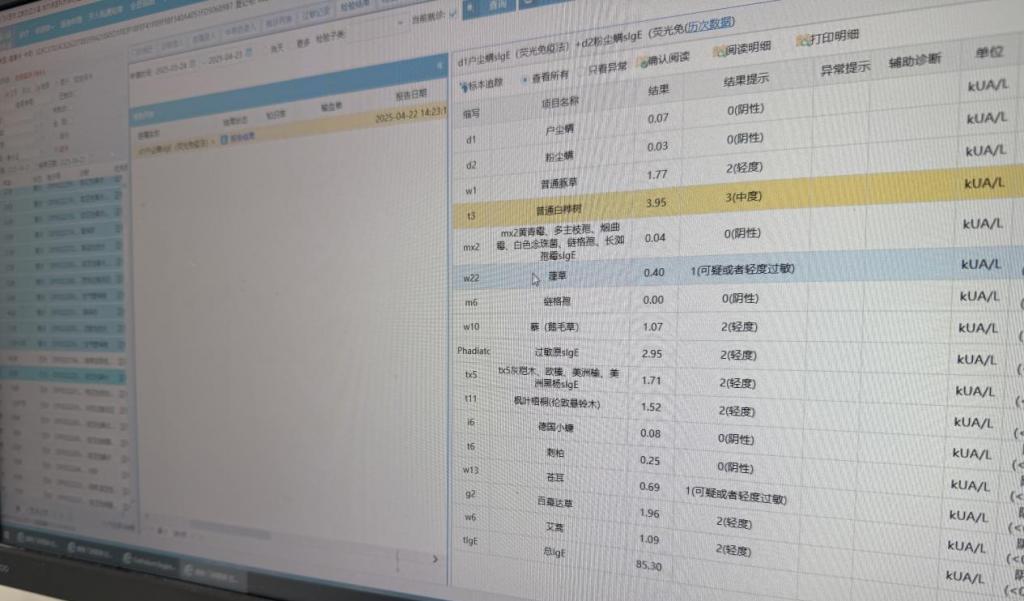Select the 查看所有 radio option
The width and height of the screenshot is (1024, 601).
[x=546, y=76]
